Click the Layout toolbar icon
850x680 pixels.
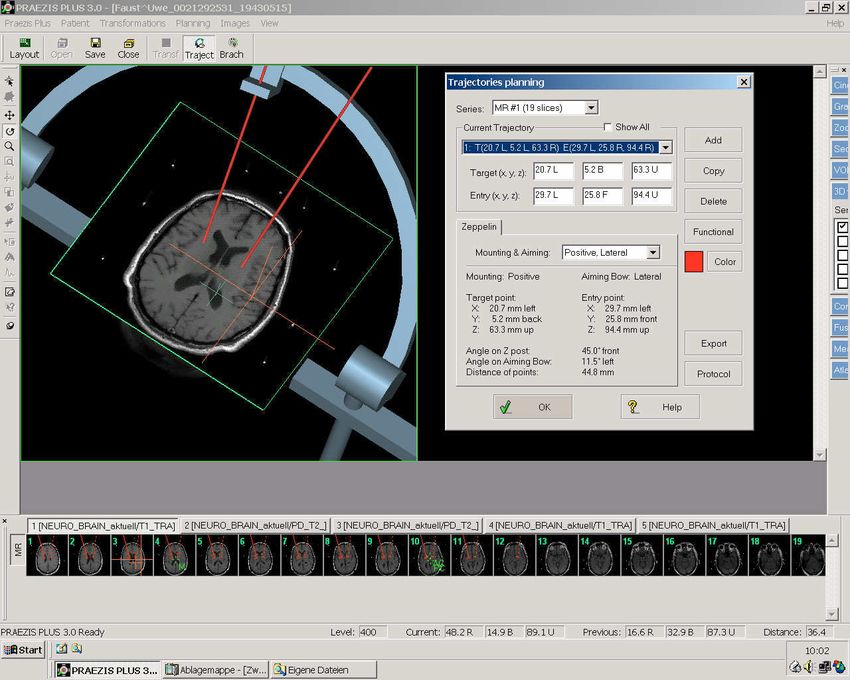point(24,48)
